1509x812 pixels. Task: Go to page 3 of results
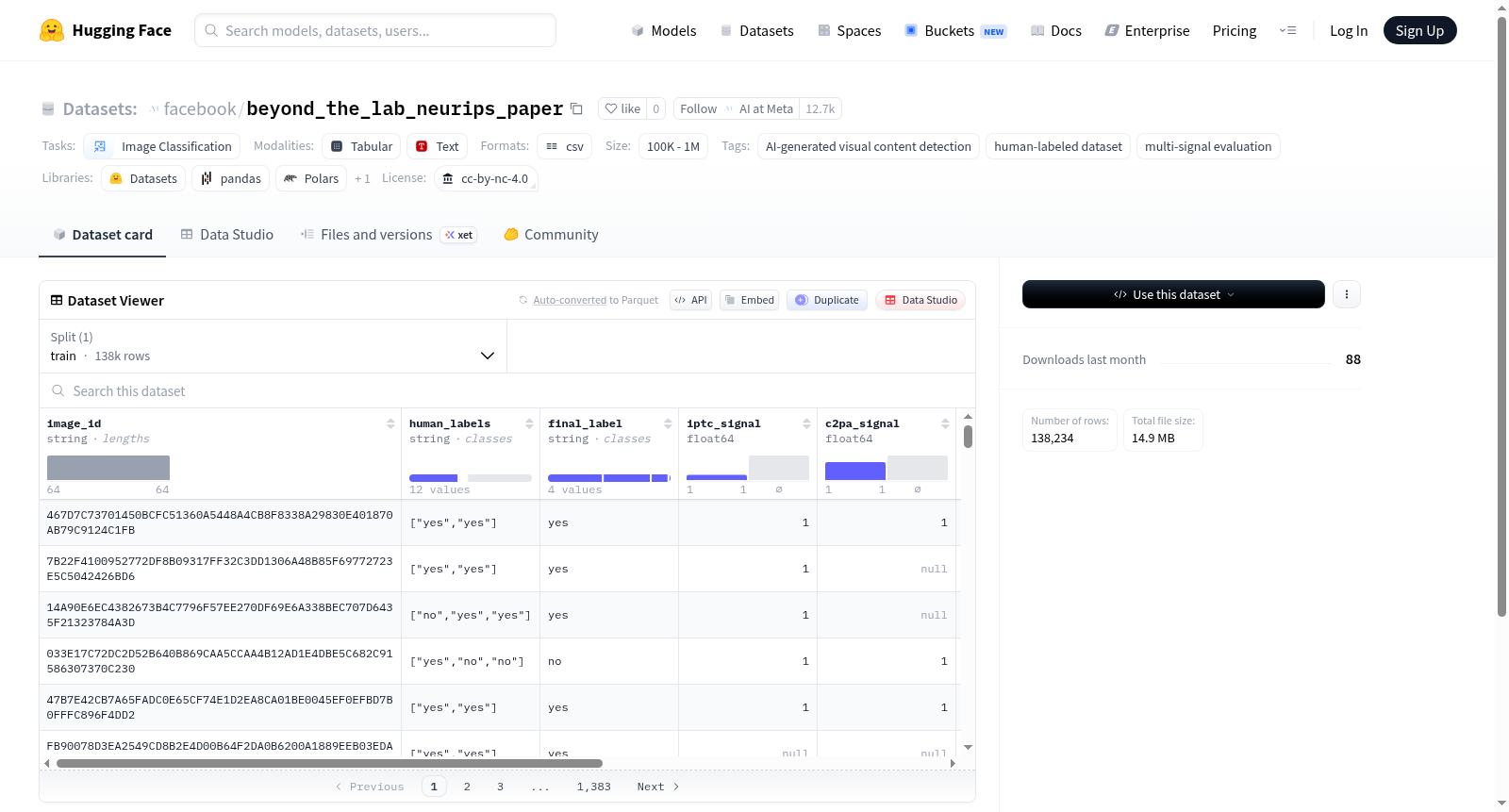[500, 787]
